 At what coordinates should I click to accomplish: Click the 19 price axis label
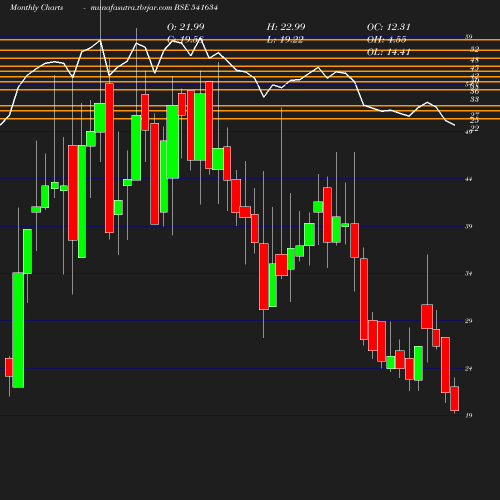(469, 415)
